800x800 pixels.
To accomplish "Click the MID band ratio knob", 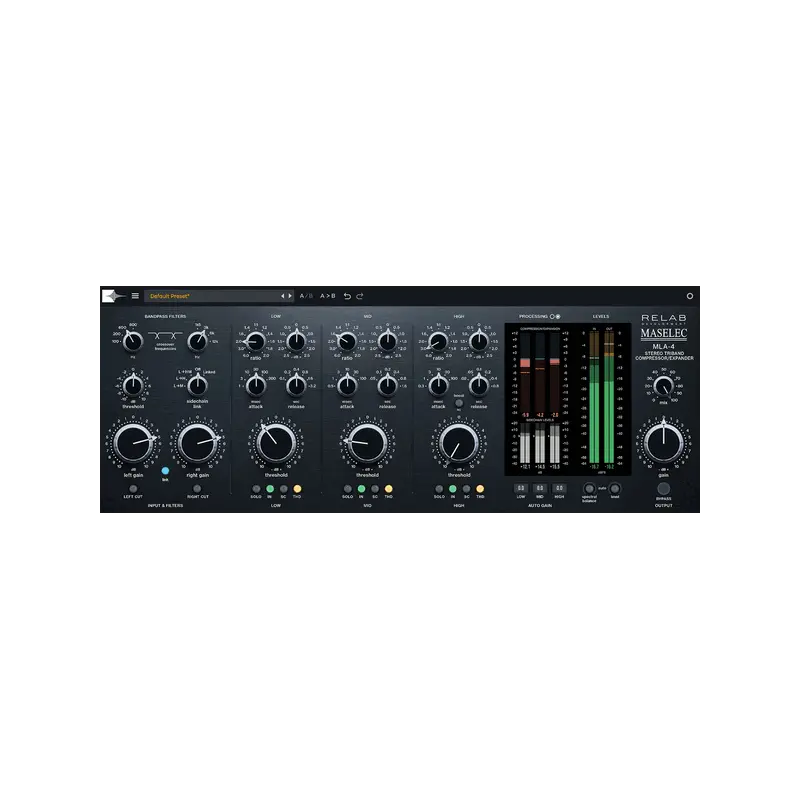I will point(347,341).
